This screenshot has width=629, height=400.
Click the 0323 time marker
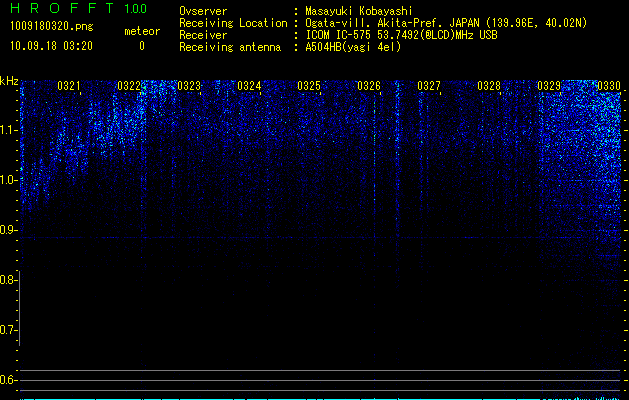click(189, 86)
